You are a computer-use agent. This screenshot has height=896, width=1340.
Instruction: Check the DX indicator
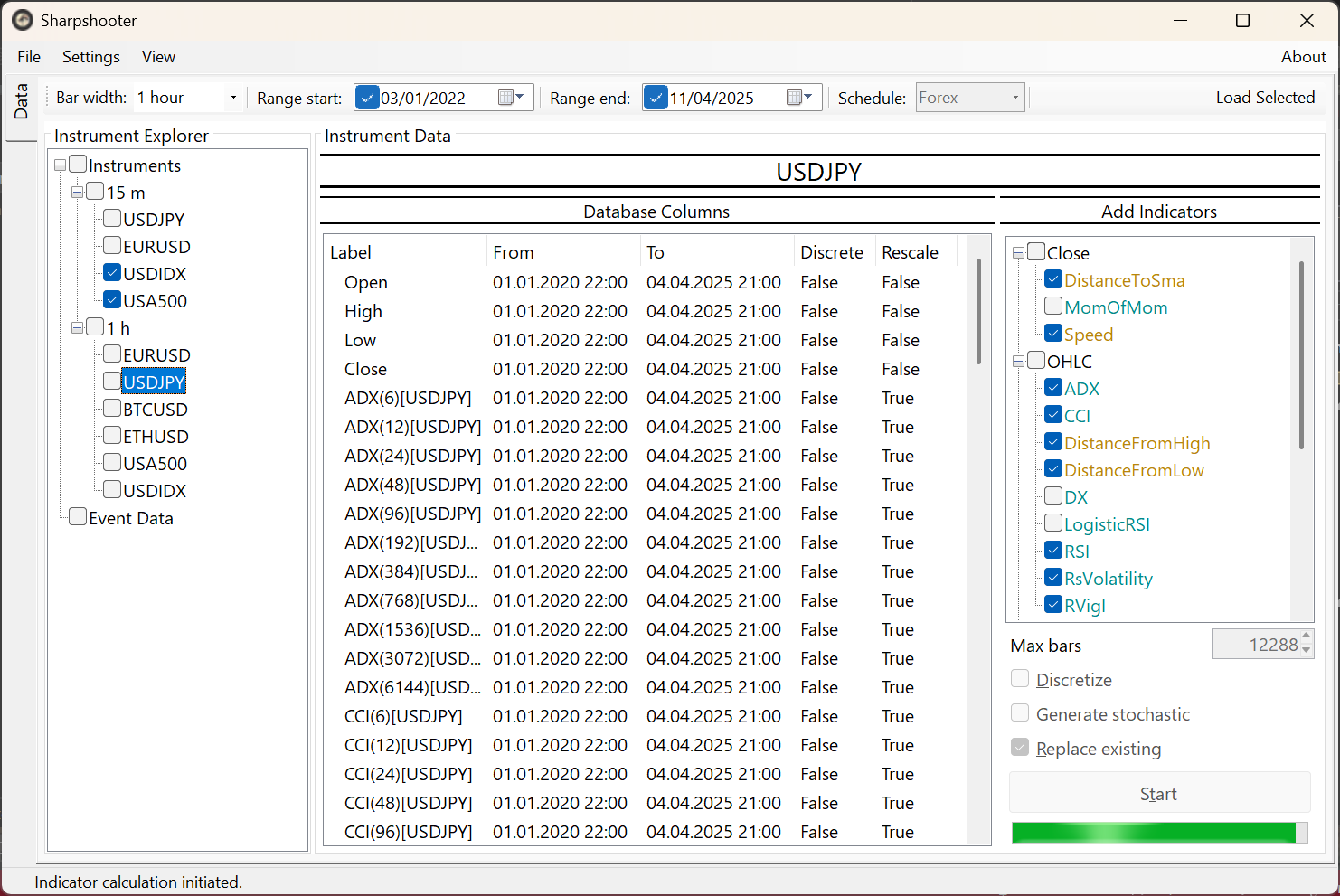click(x=1053, y=495)
